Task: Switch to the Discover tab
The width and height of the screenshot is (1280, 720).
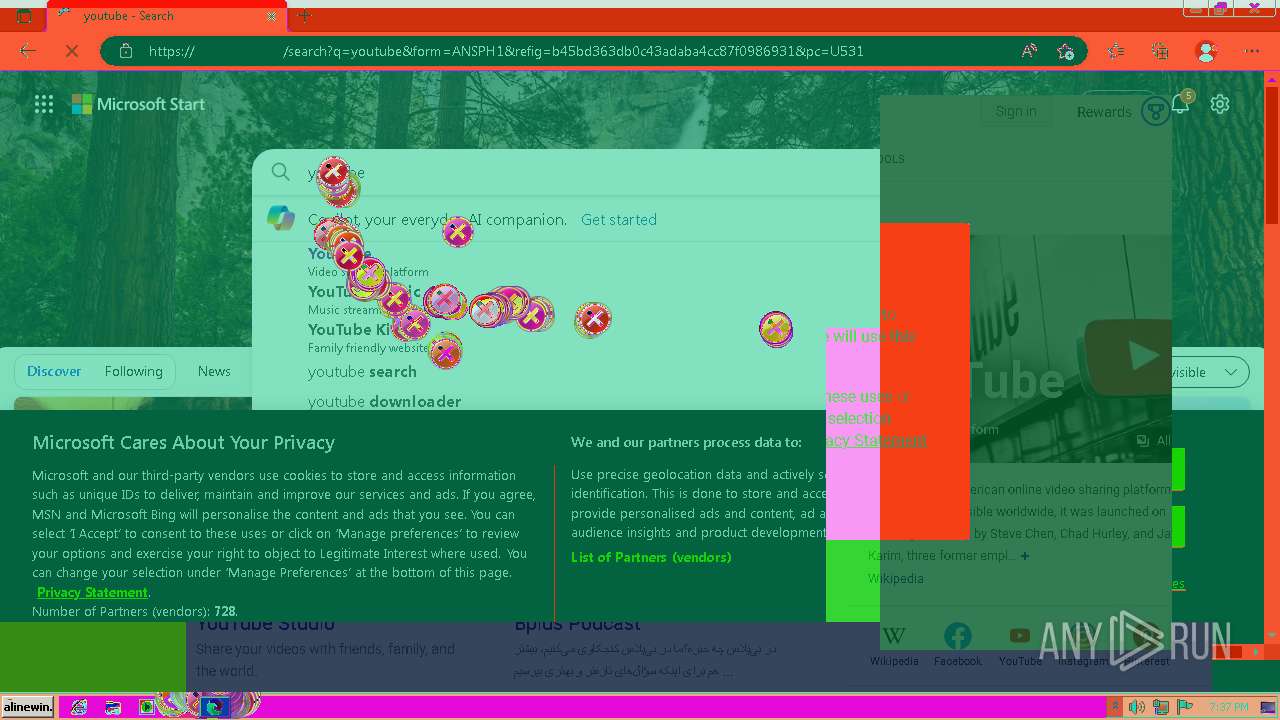Action: [x=54, y=371]
